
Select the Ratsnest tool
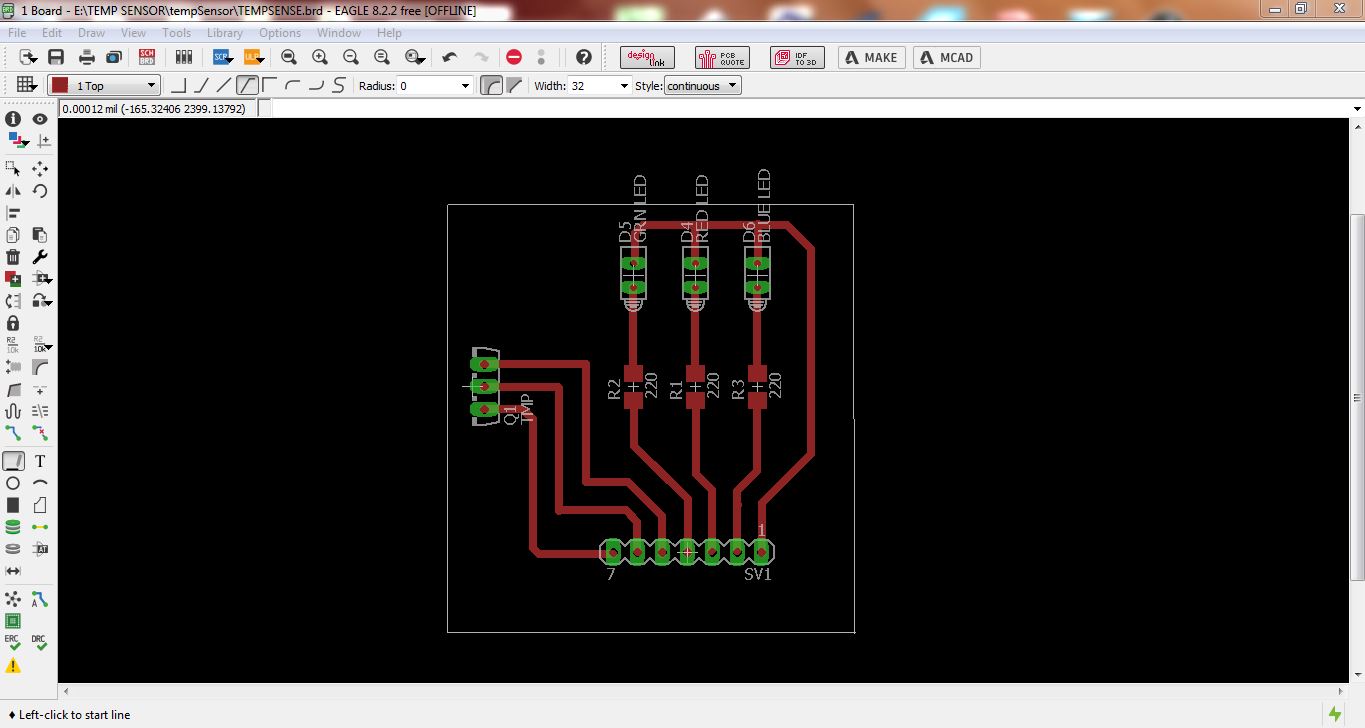tap(13, 598)
